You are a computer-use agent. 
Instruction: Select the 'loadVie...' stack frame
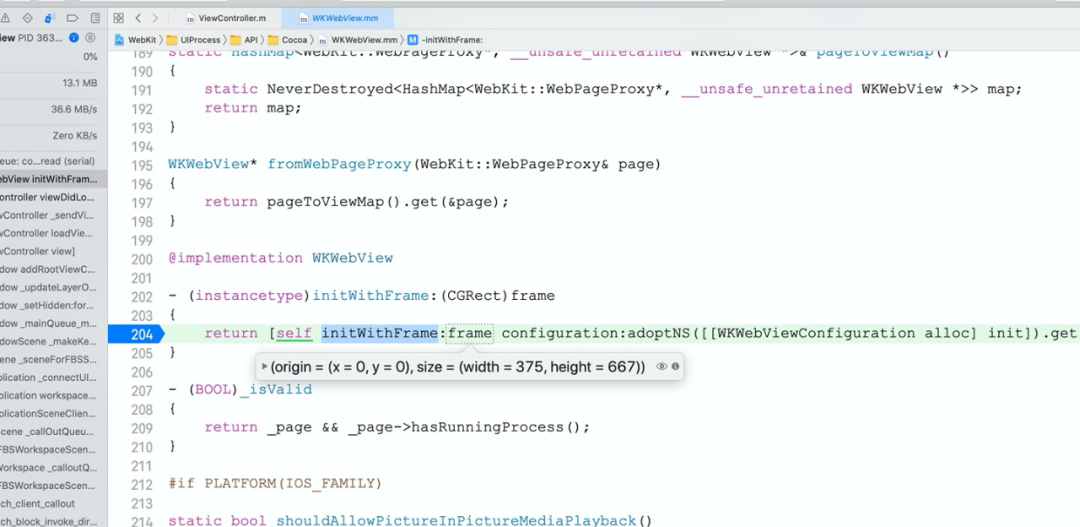(53, 233)
